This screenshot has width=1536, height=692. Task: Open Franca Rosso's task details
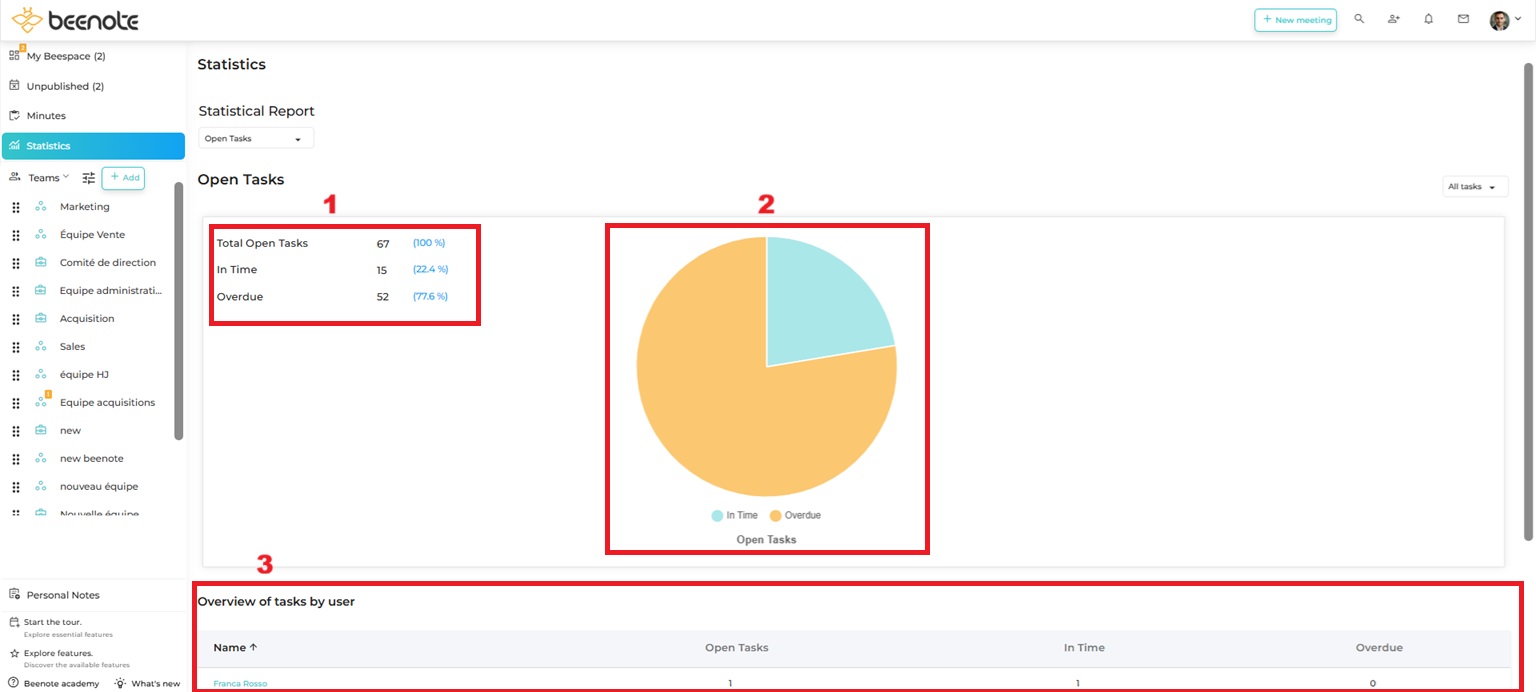point(240,683)
